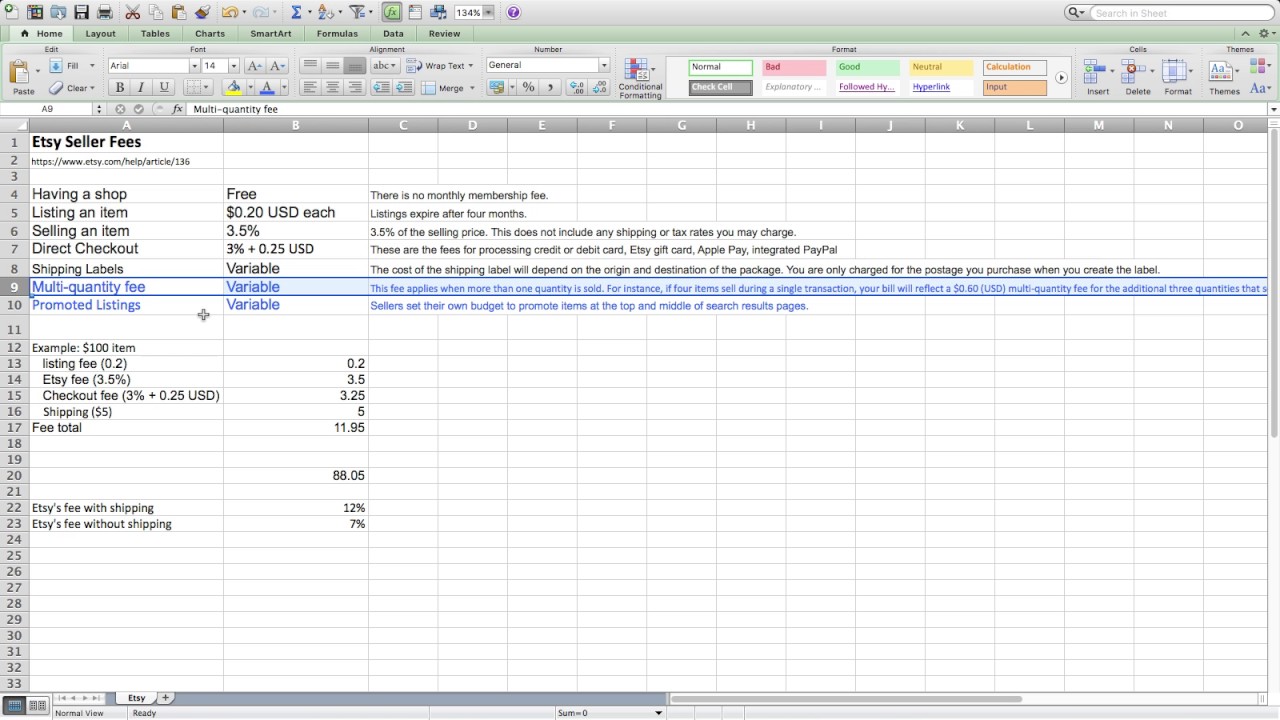Open font name dropdown Arial
1280x720 pixels.
tap(194, 66)
